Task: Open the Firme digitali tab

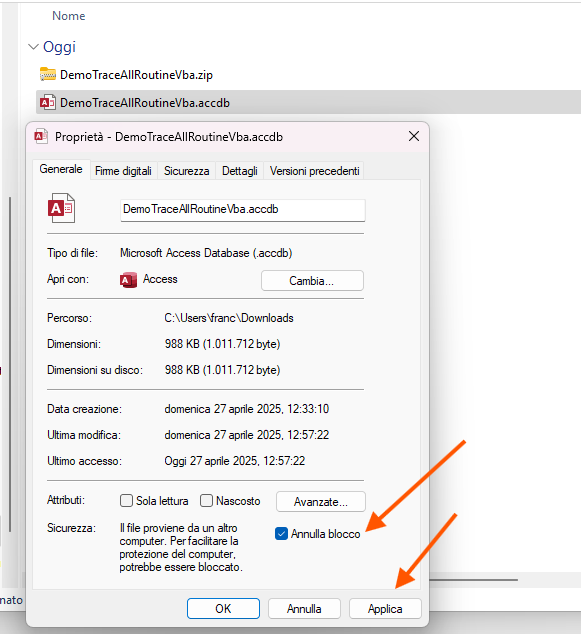Action: click(x=123, y=171)
